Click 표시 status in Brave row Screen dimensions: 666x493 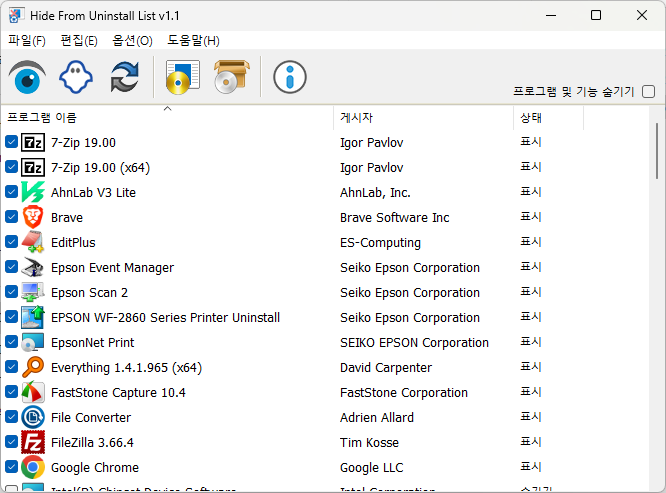[531, 217]
